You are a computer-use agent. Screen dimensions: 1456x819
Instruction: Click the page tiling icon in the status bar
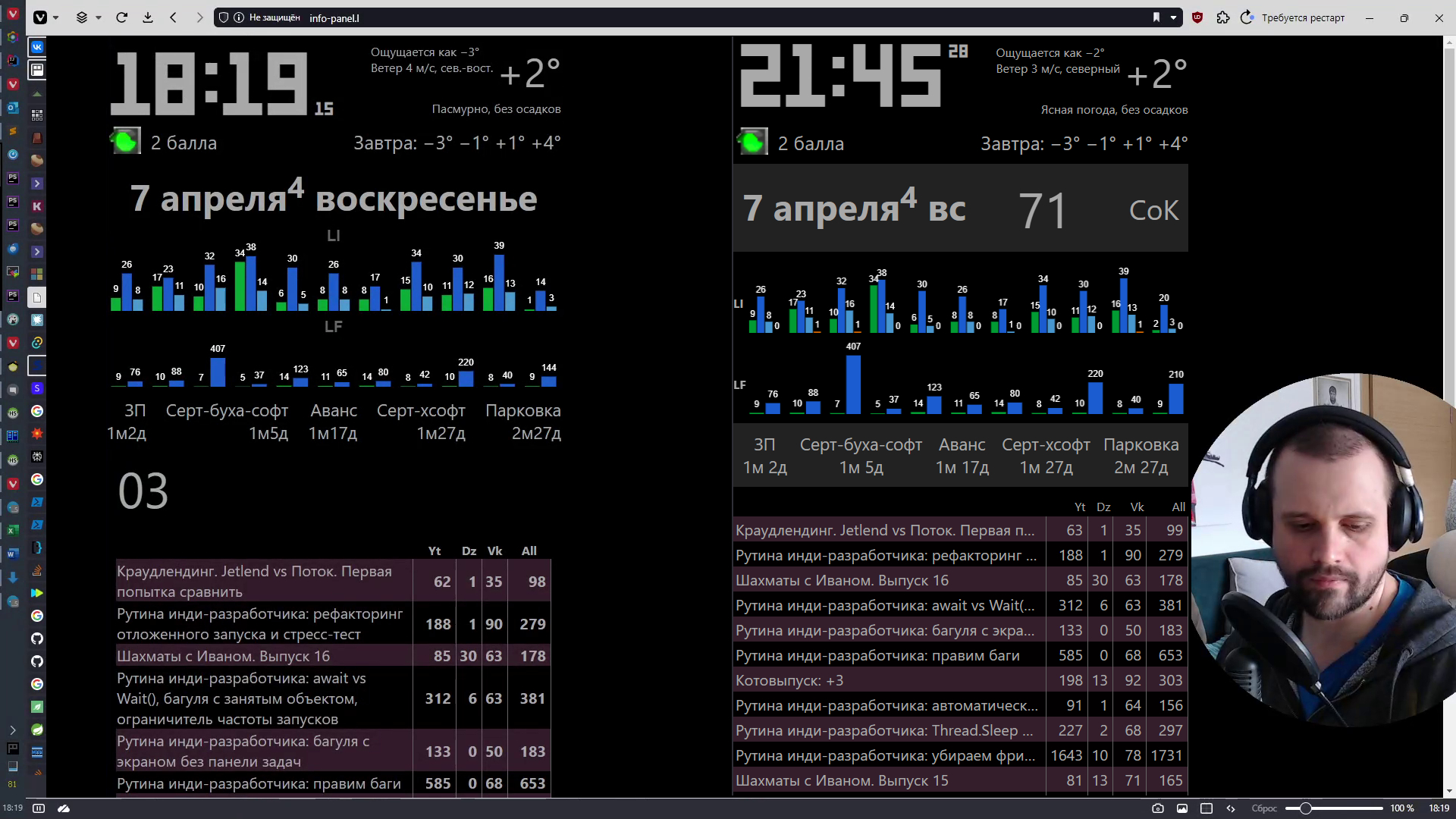tap(1206, 808)
